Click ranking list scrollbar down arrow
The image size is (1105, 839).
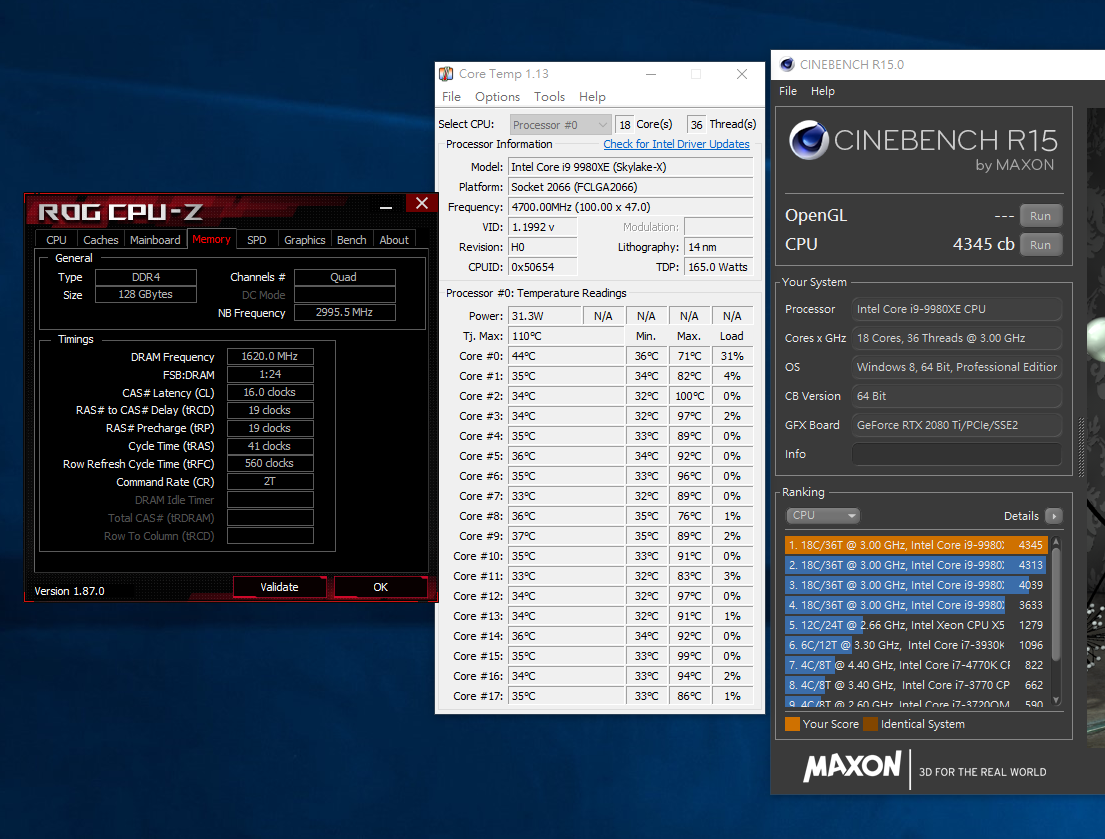point(1056,700)
